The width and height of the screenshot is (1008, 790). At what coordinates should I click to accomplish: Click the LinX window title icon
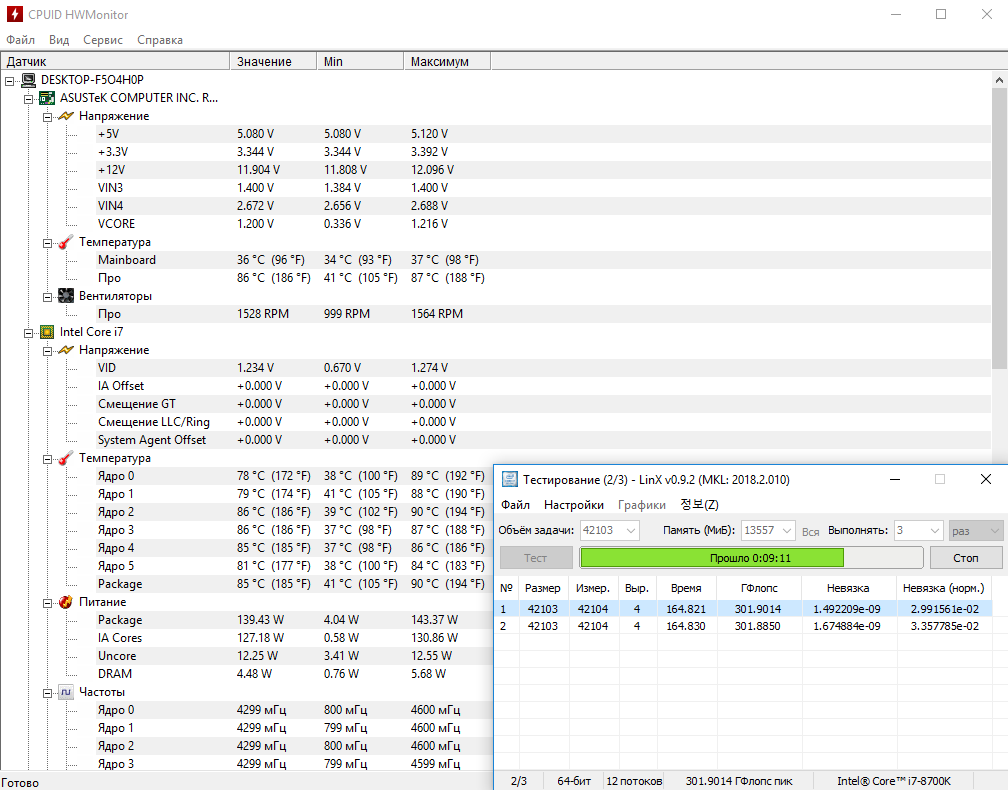click(x=510, y=479)
